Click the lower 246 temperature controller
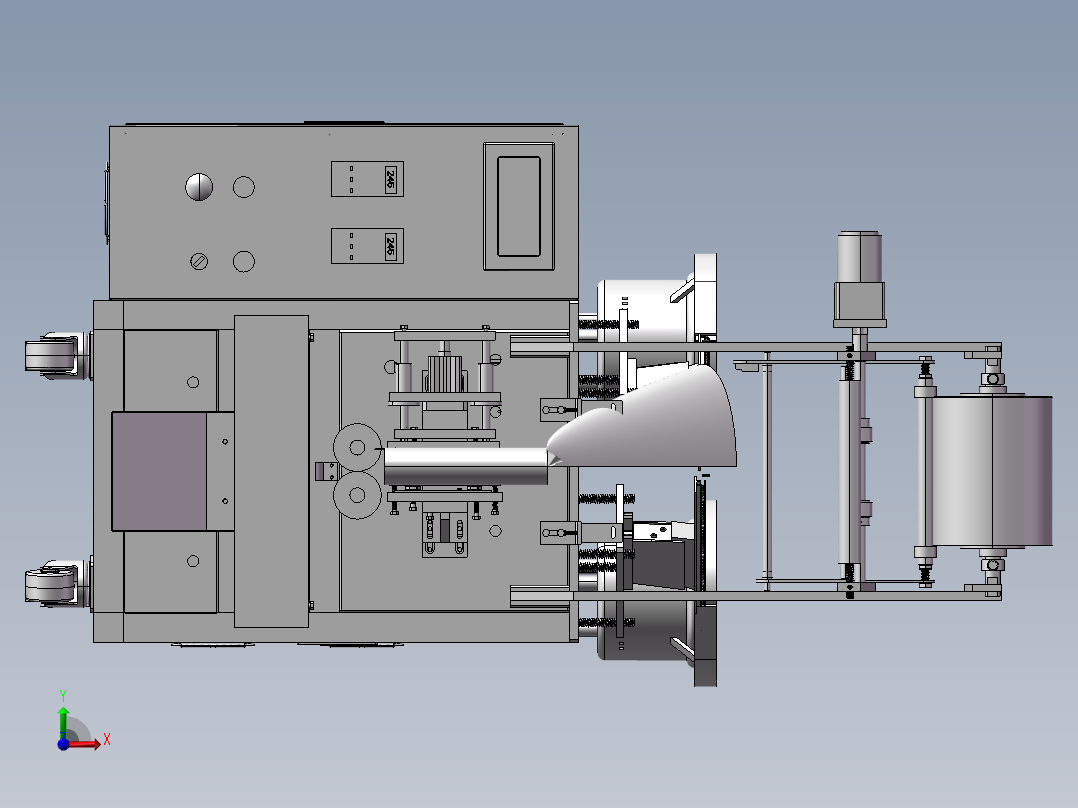The width and height of the screenshot is (1078, 808). click(367, 246)
